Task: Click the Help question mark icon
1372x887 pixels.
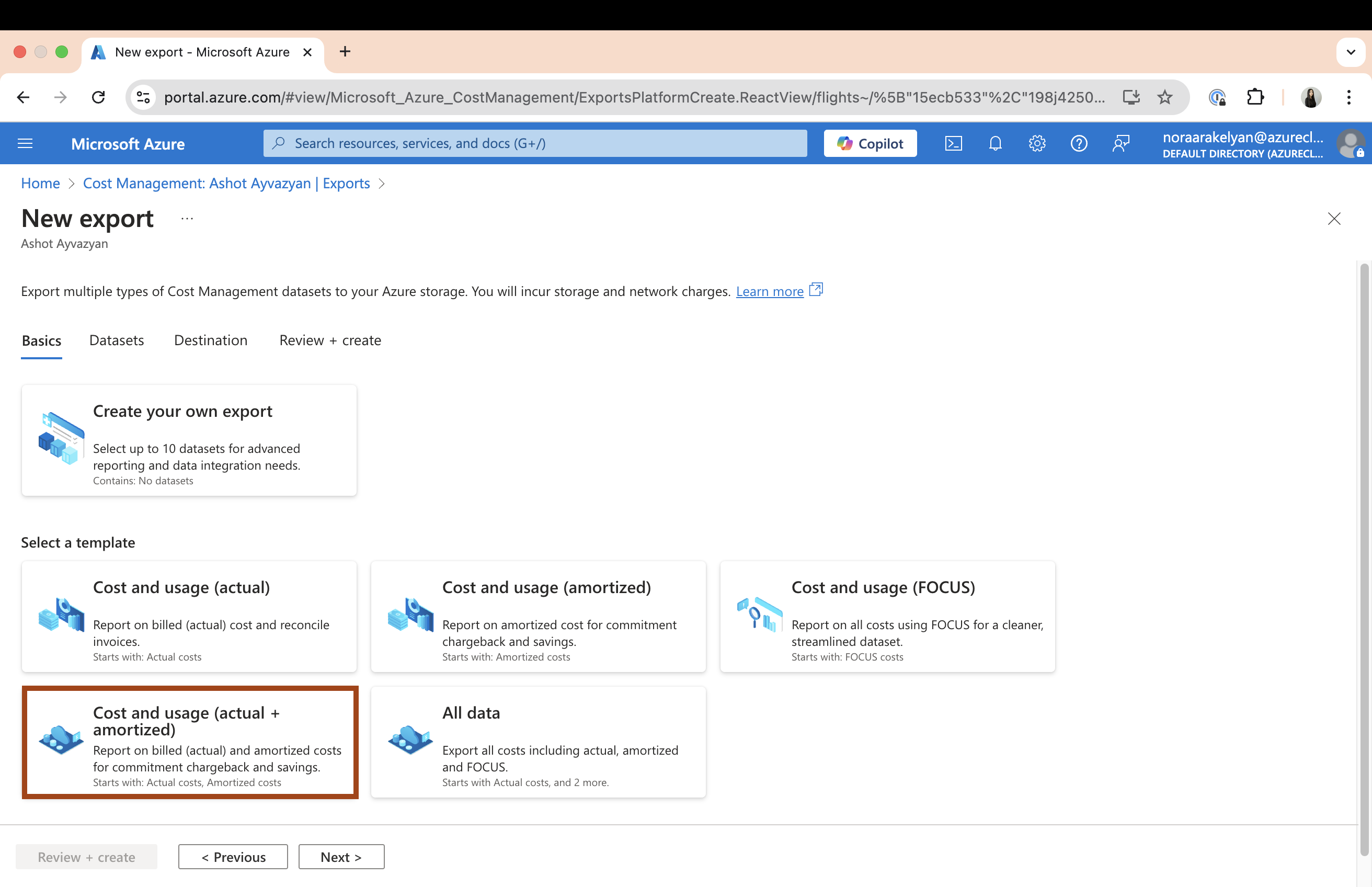Action: point(1078,143)
